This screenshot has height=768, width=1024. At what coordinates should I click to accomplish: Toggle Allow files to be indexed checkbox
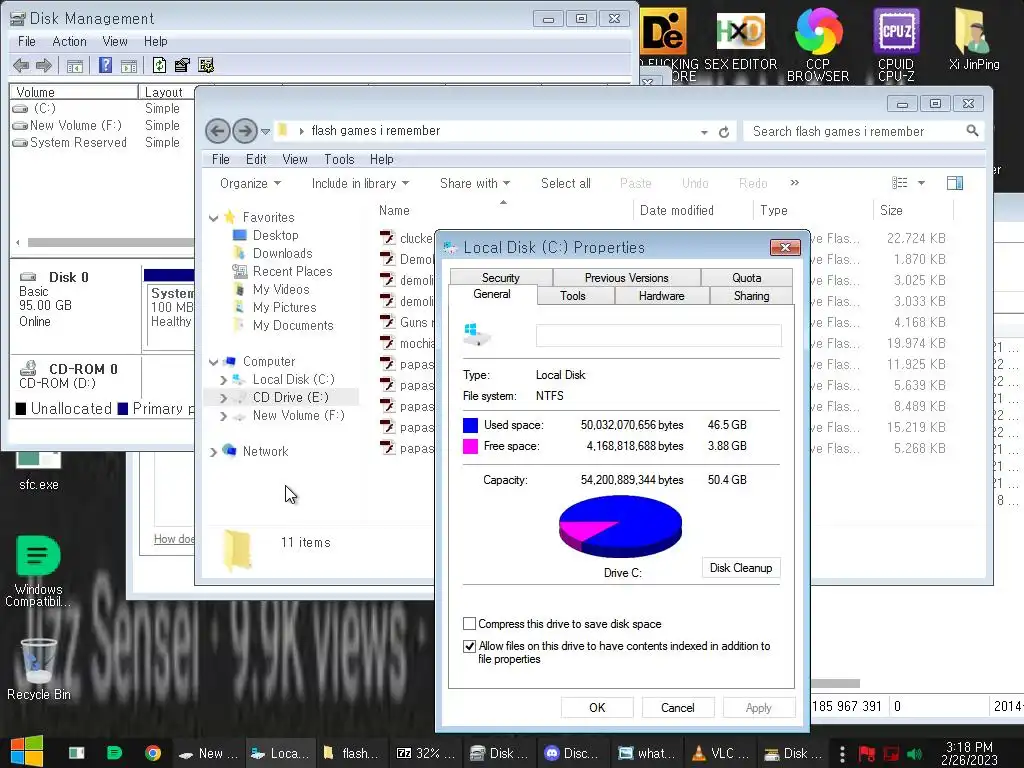[470, 647]
